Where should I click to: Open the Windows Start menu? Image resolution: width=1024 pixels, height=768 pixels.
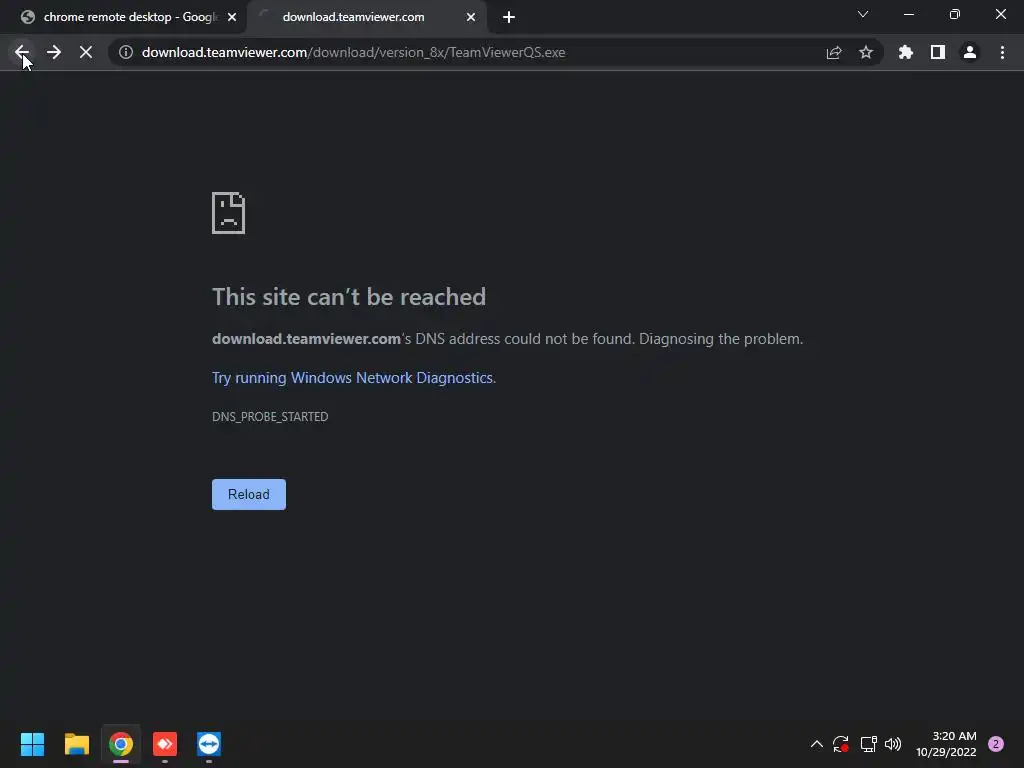point(33,744)
